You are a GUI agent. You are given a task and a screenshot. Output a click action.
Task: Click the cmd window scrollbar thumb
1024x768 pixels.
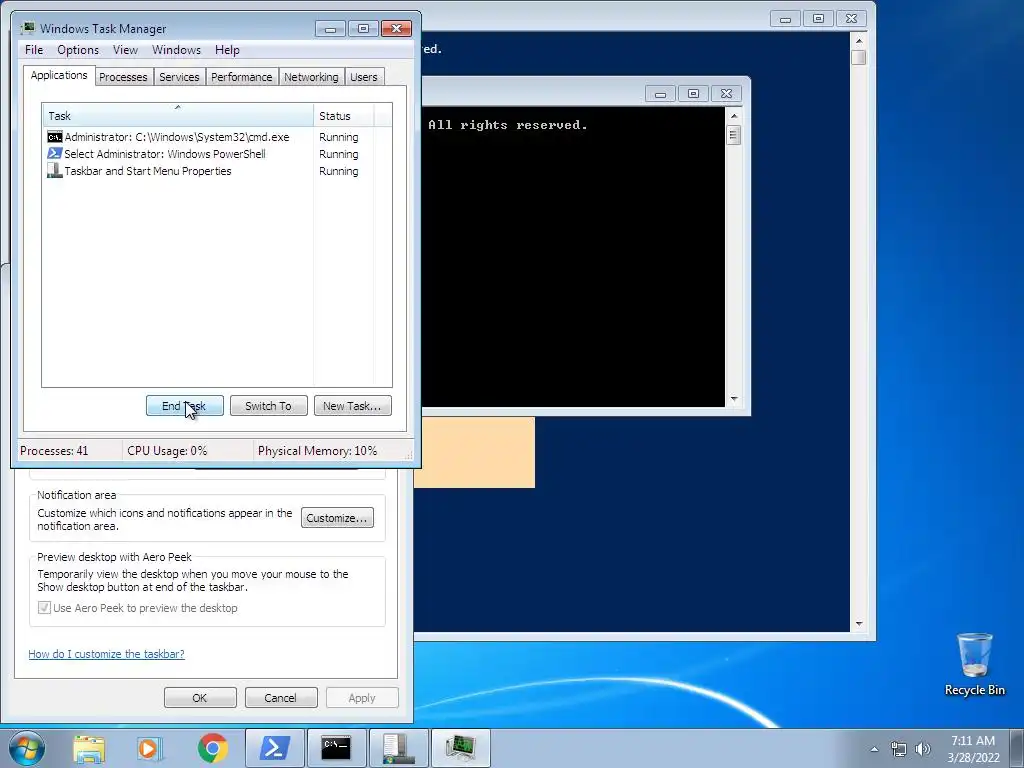(x=734, y=135)
